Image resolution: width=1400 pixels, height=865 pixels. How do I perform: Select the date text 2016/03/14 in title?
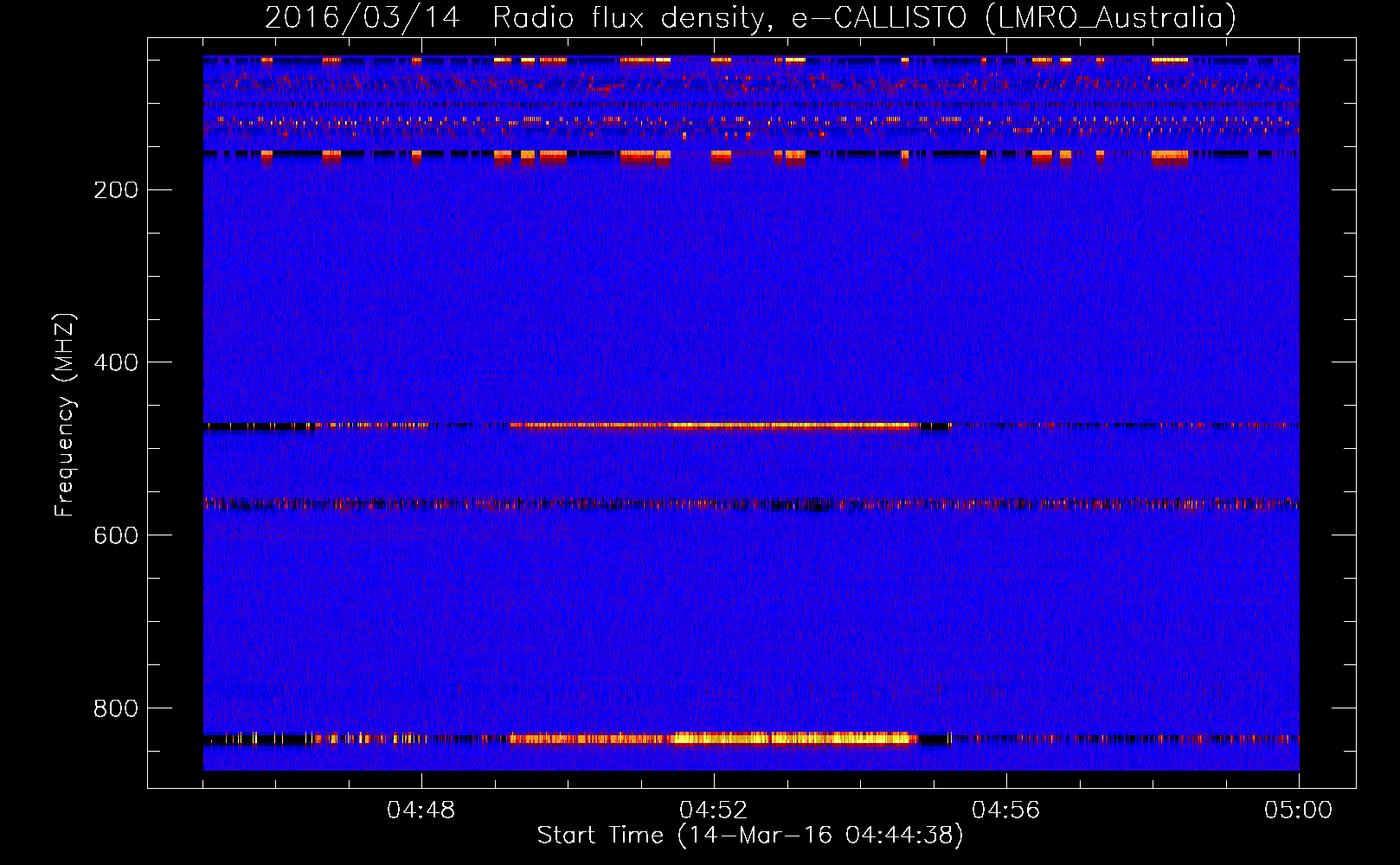click(362, 18)
